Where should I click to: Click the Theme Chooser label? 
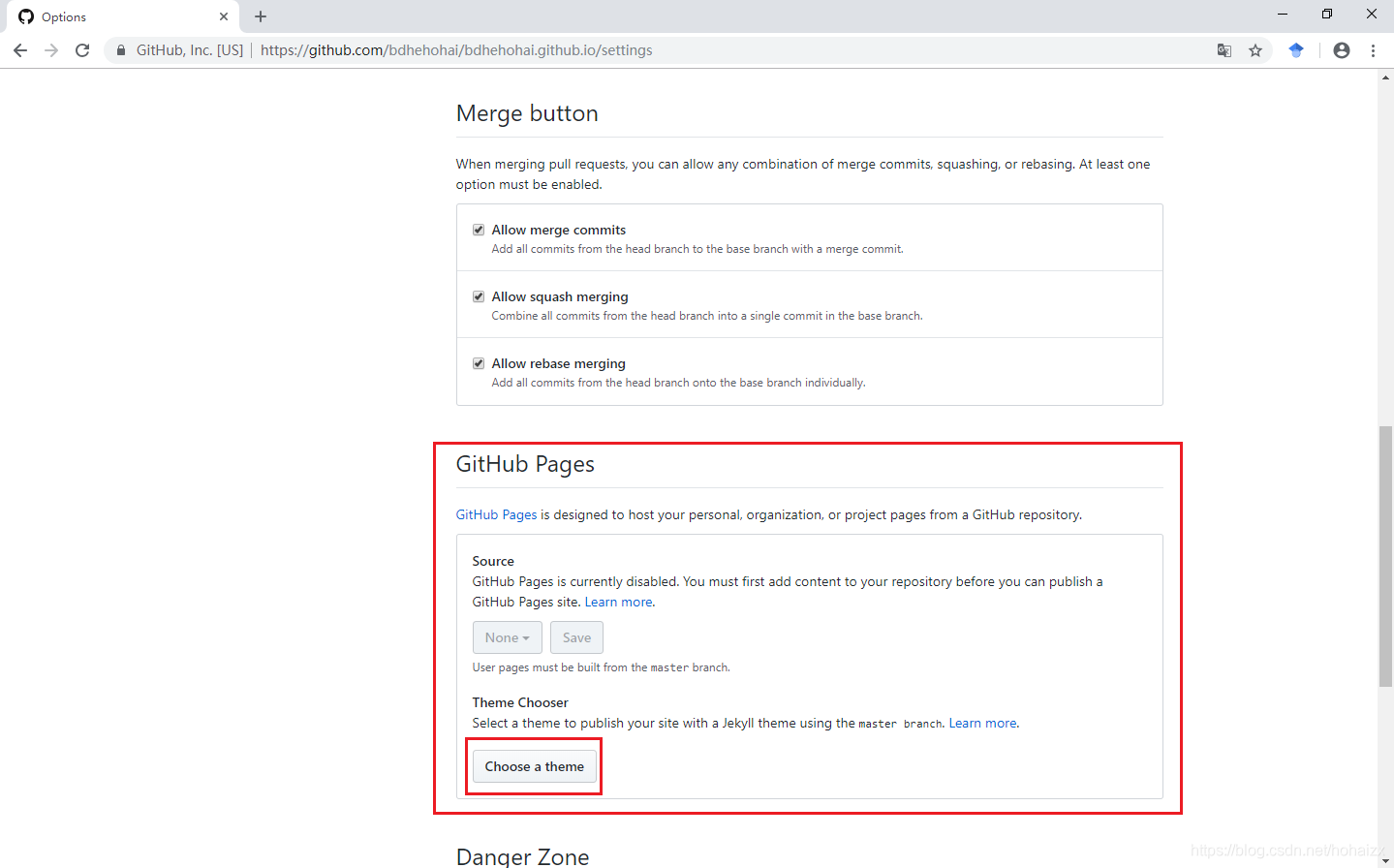pyautogui.click(x=520, y=702)
